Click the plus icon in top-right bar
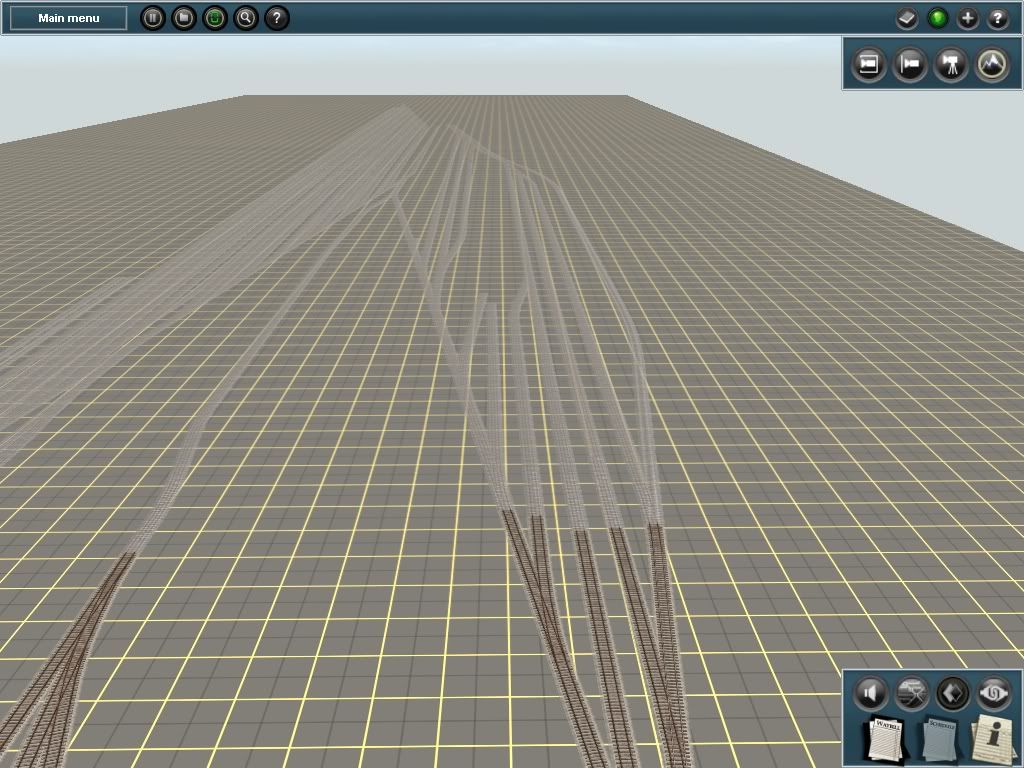1024x768 pixels. (967, 18)
